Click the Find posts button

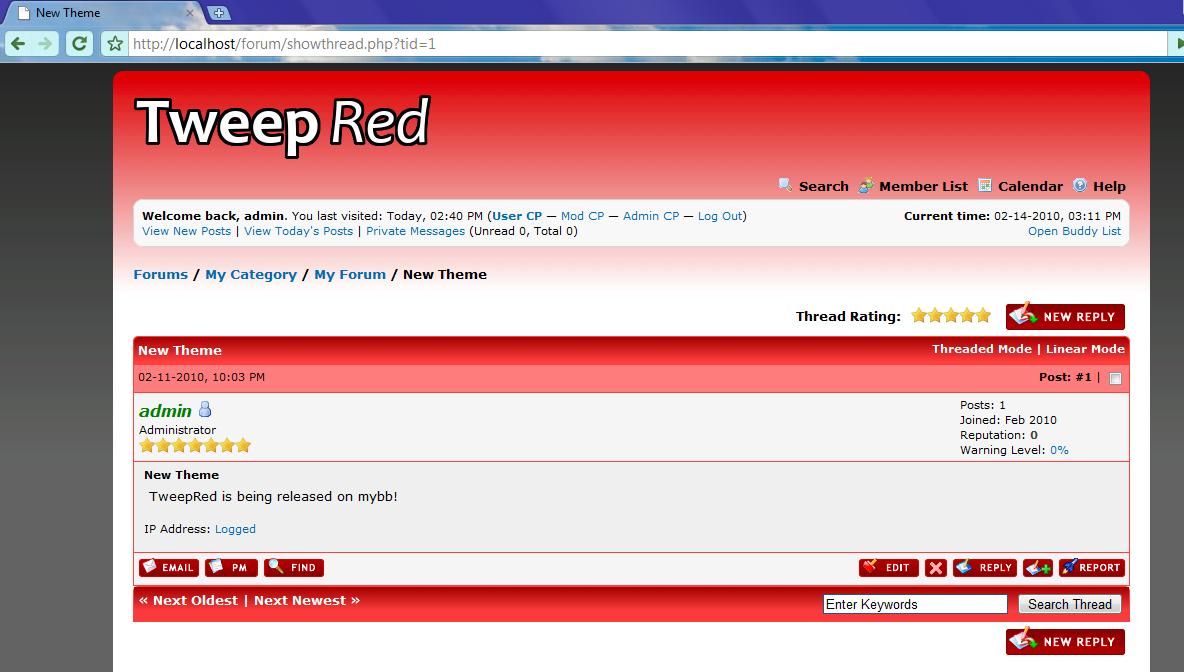(x=293, y=567)
